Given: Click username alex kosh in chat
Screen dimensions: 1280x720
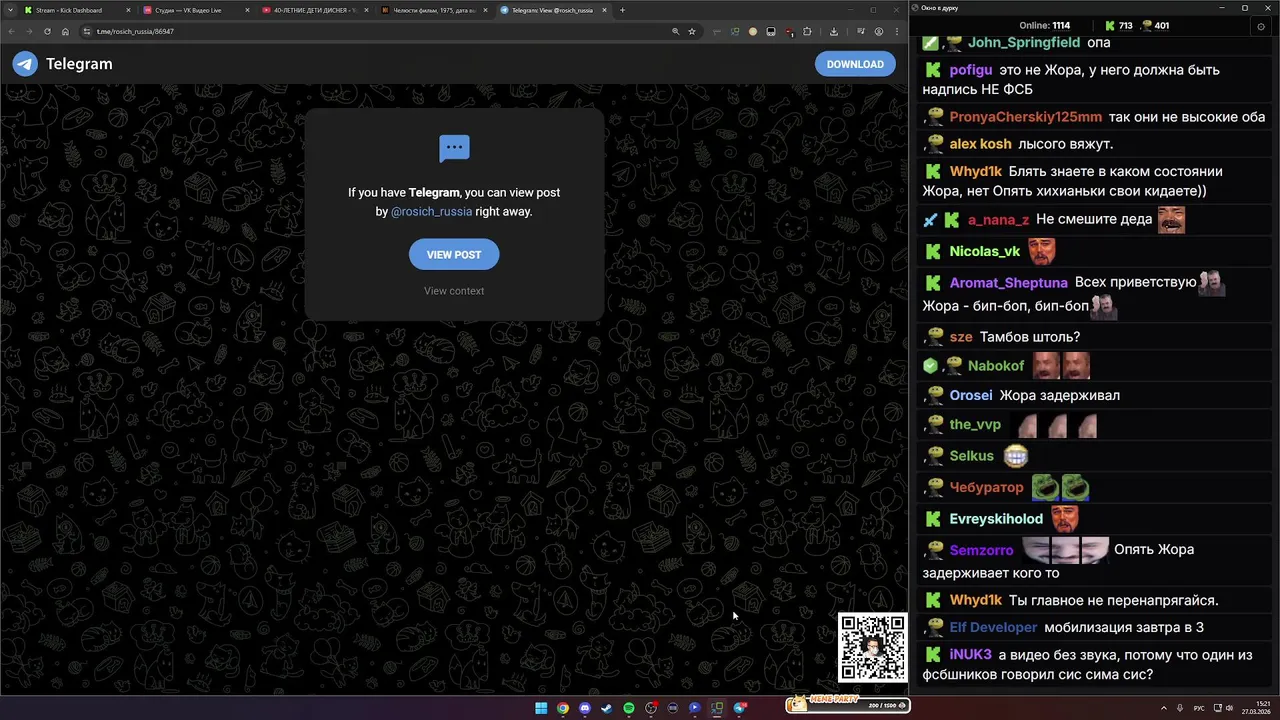Looking at the screenshot, I should tap(980, 144).
